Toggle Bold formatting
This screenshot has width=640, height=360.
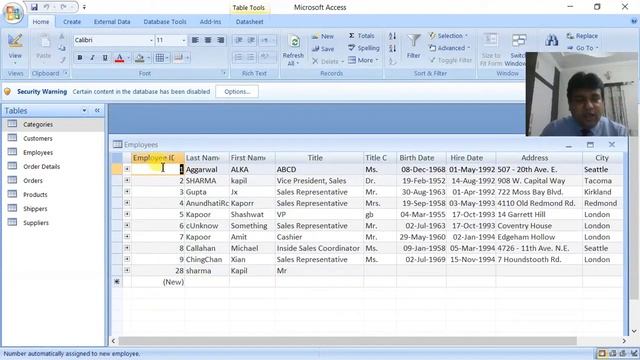coord(80,58)
